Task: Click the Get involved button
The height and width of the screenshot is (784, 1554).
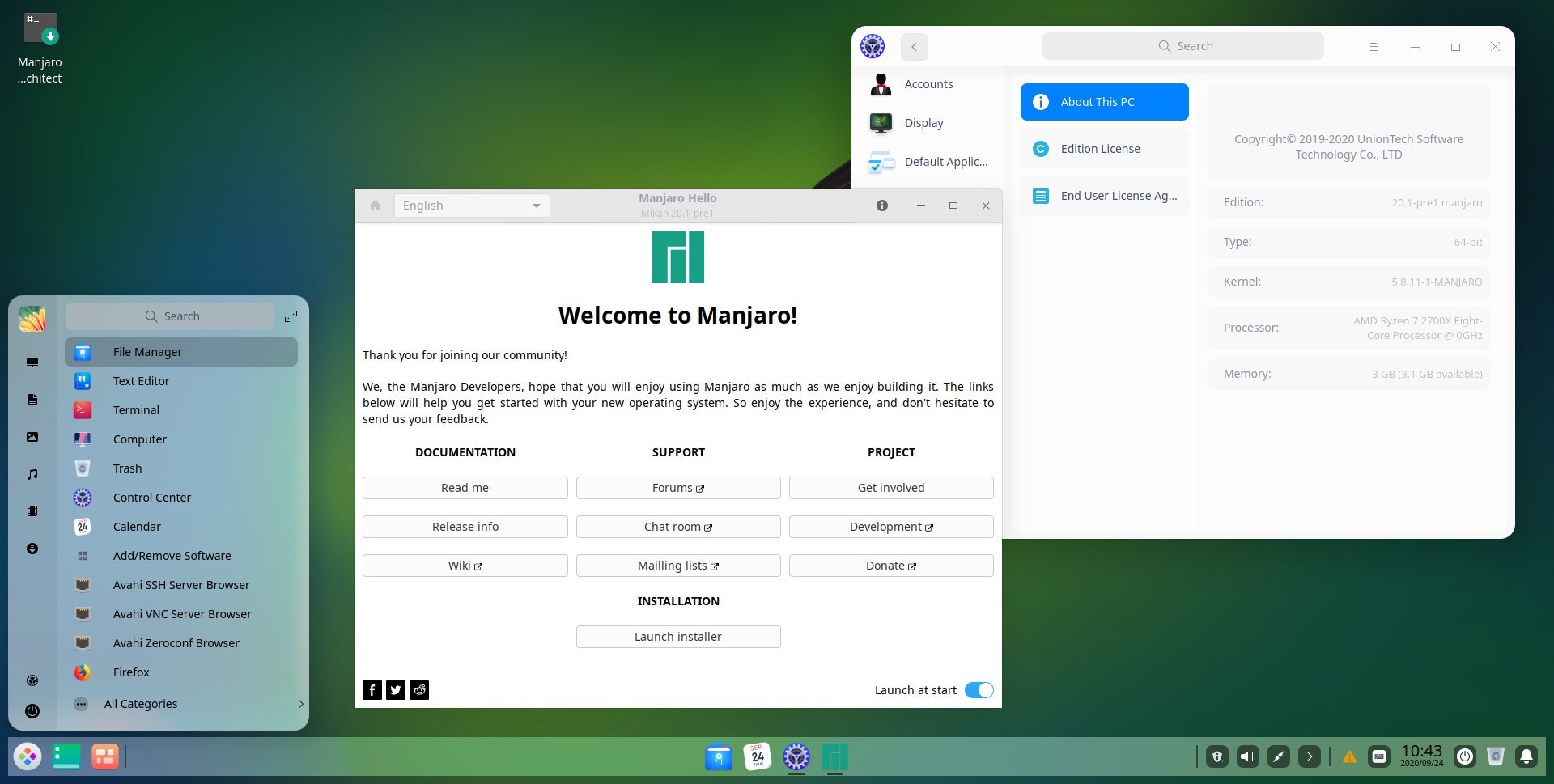Action: point(891,488)
